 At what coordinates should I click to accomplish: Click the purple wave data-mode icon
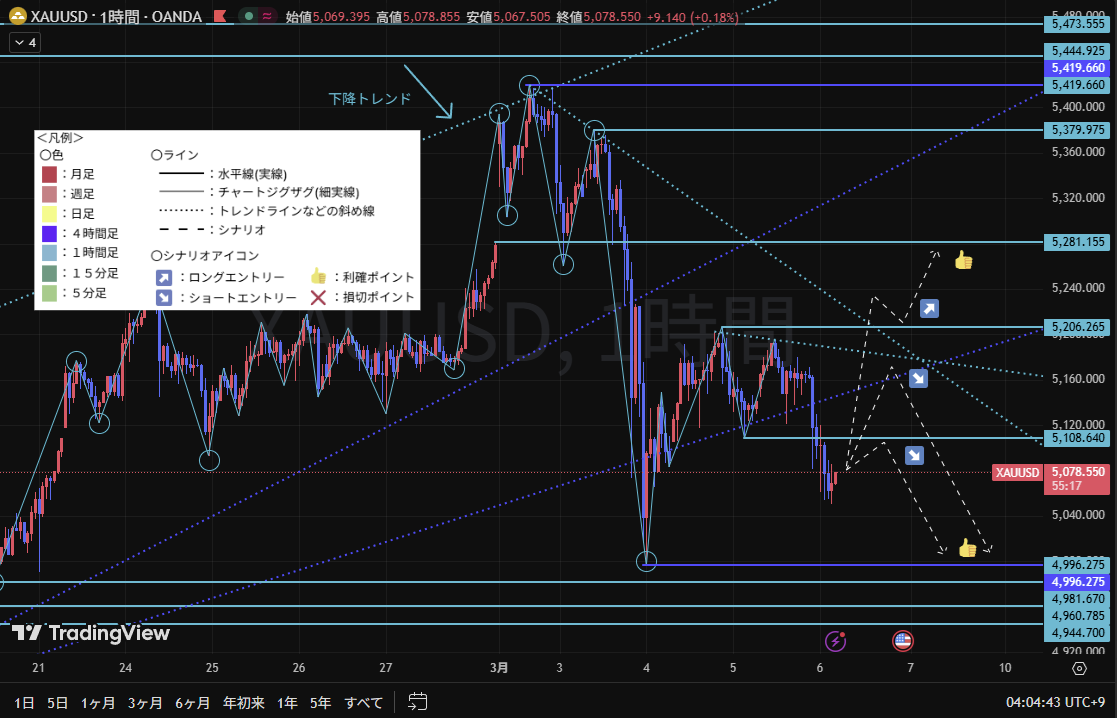[x=267, y=17]
